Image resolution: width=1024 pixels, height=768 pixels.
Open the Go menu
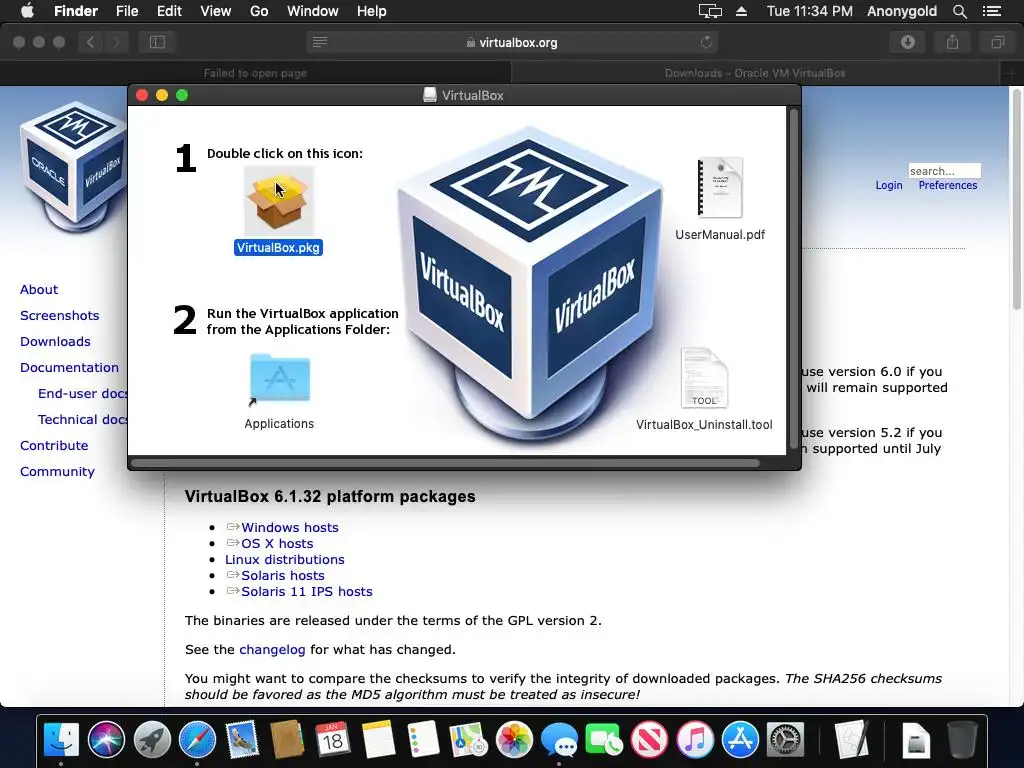[259, 11]
